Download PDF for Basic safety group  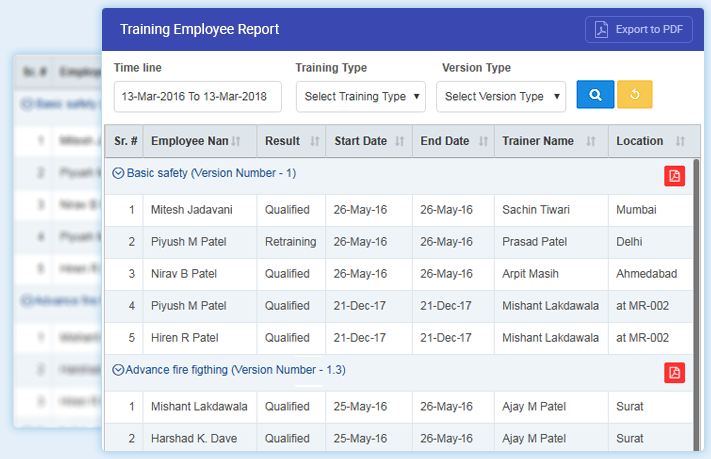[674, 176]
